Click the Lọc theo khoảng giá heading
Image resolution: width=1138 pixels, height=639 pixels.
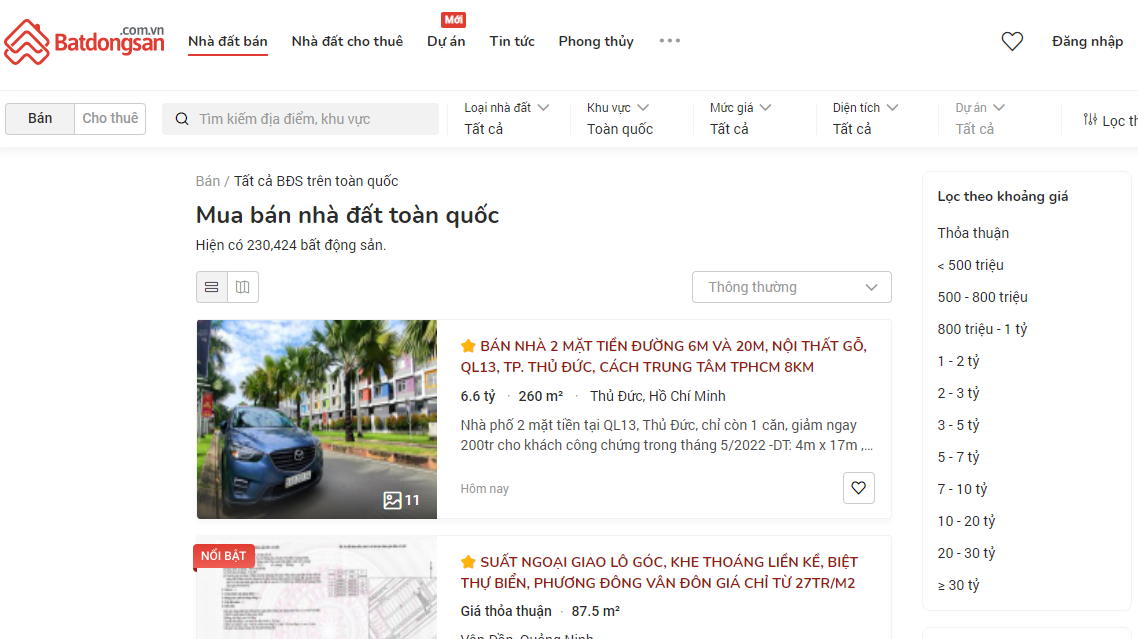click(x=1002, y=196)
